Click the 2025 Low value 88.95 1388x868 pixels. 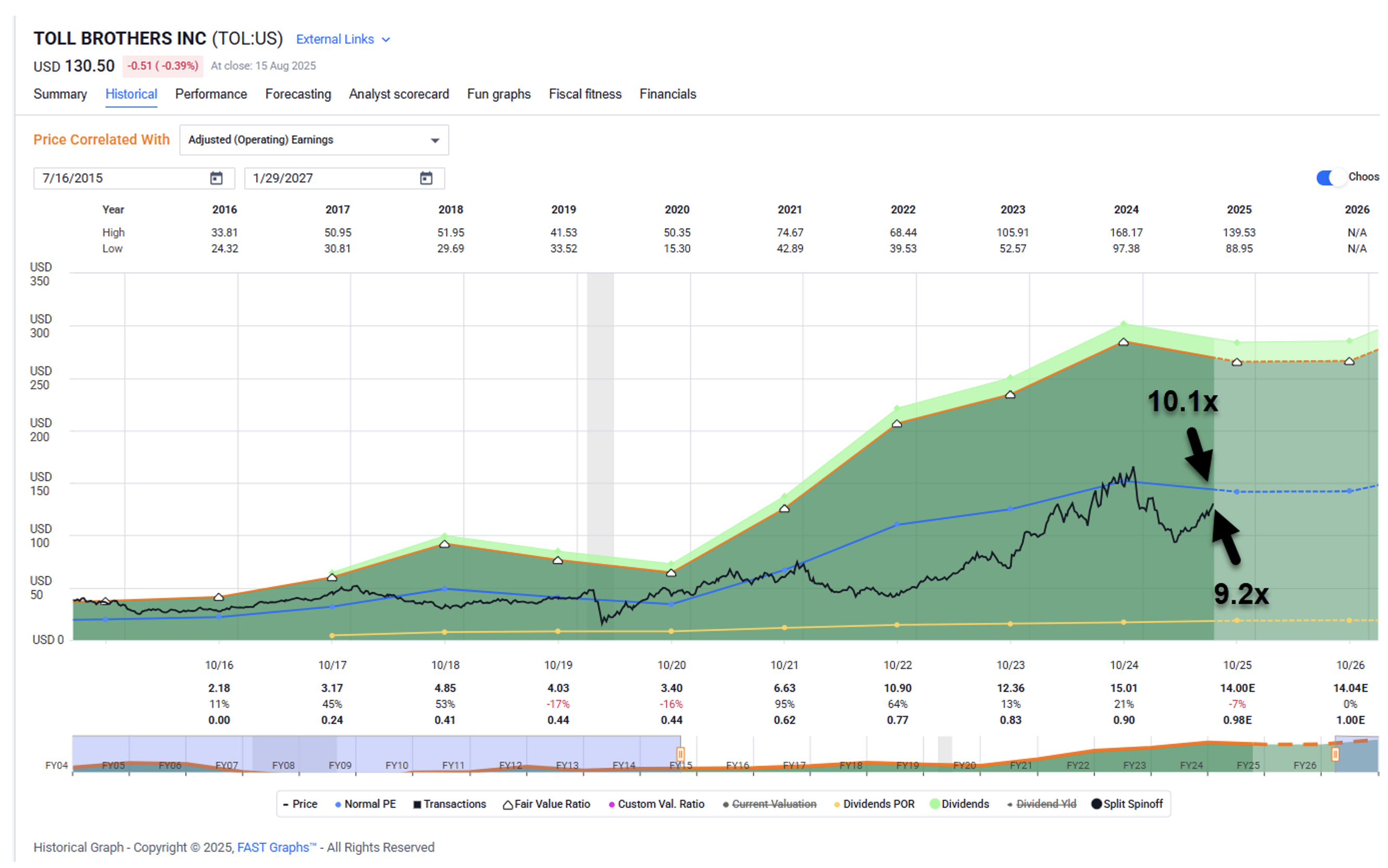(1239, 249)
